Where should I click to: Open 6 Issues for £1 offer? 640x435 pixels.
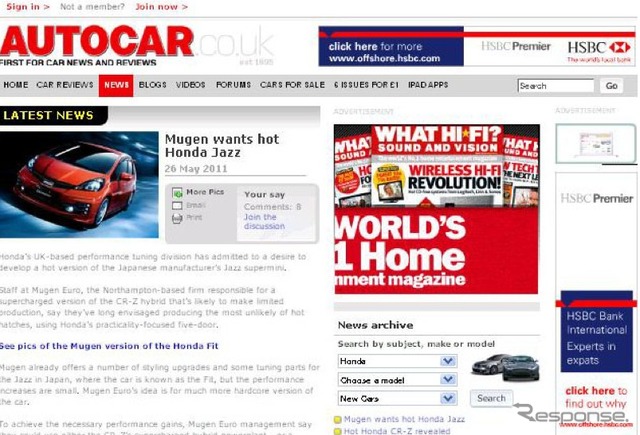click(366, 85)
